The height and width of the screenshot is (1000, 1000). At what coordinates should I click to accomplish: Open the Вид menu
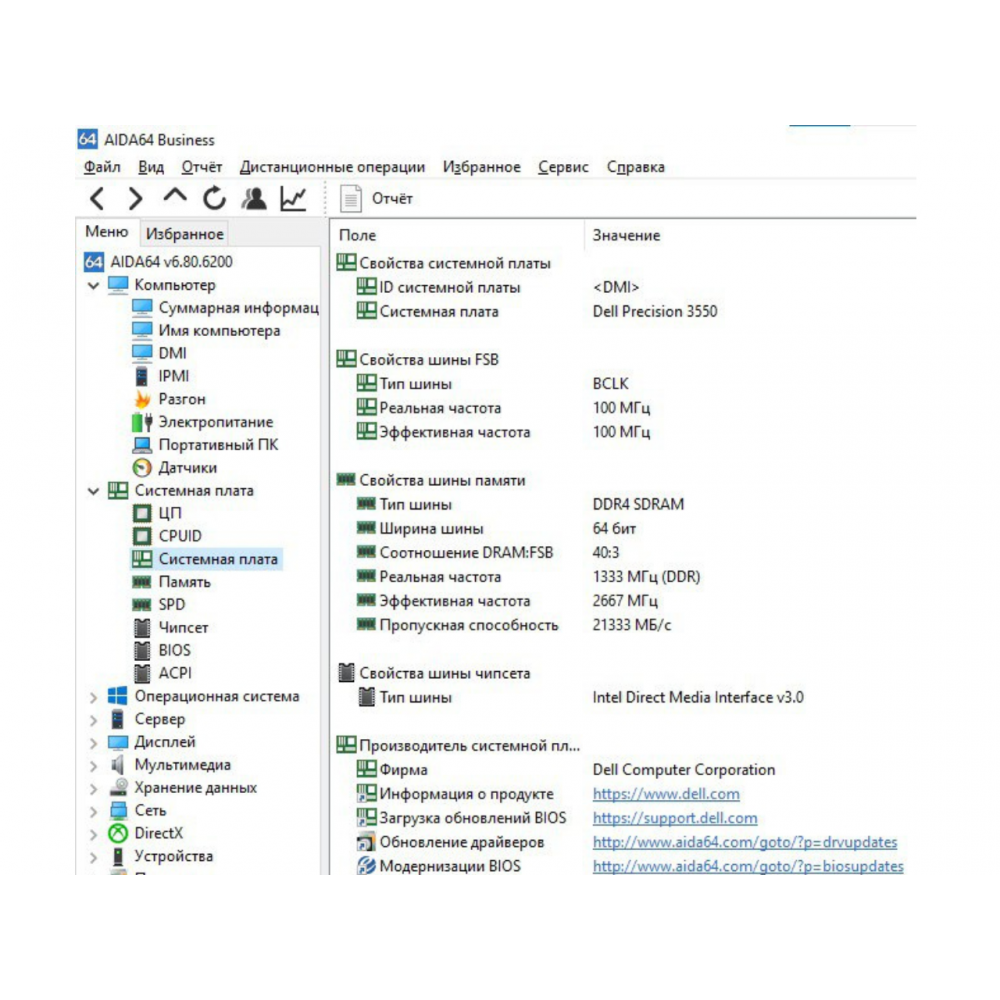pyautogui.click(x=151, y=167)
